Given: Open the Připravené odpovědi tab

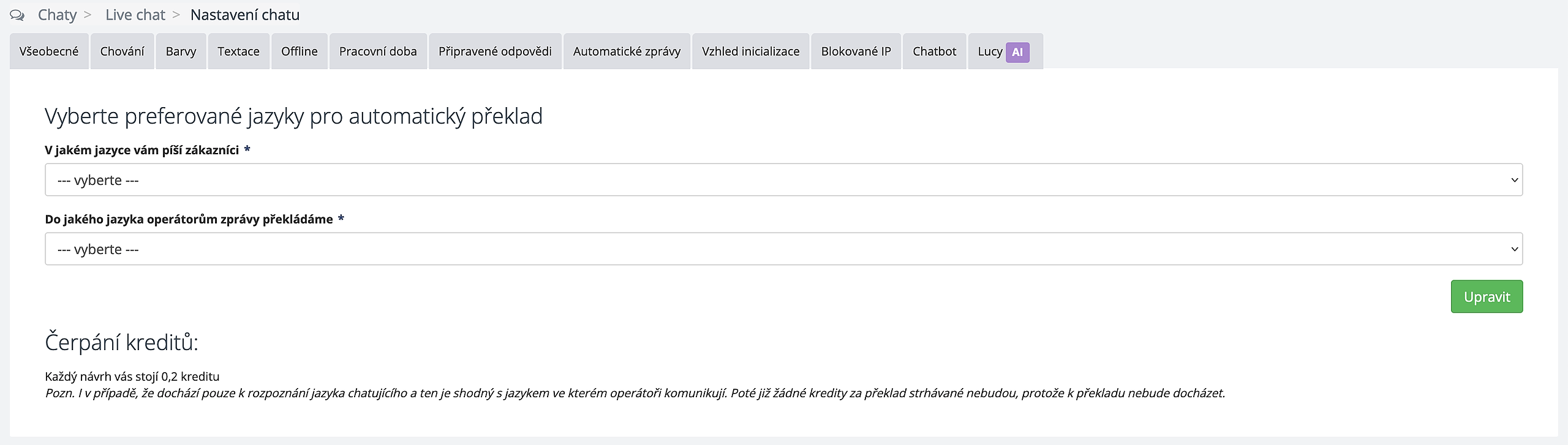Looking at the screenshot, I should 495,51.
